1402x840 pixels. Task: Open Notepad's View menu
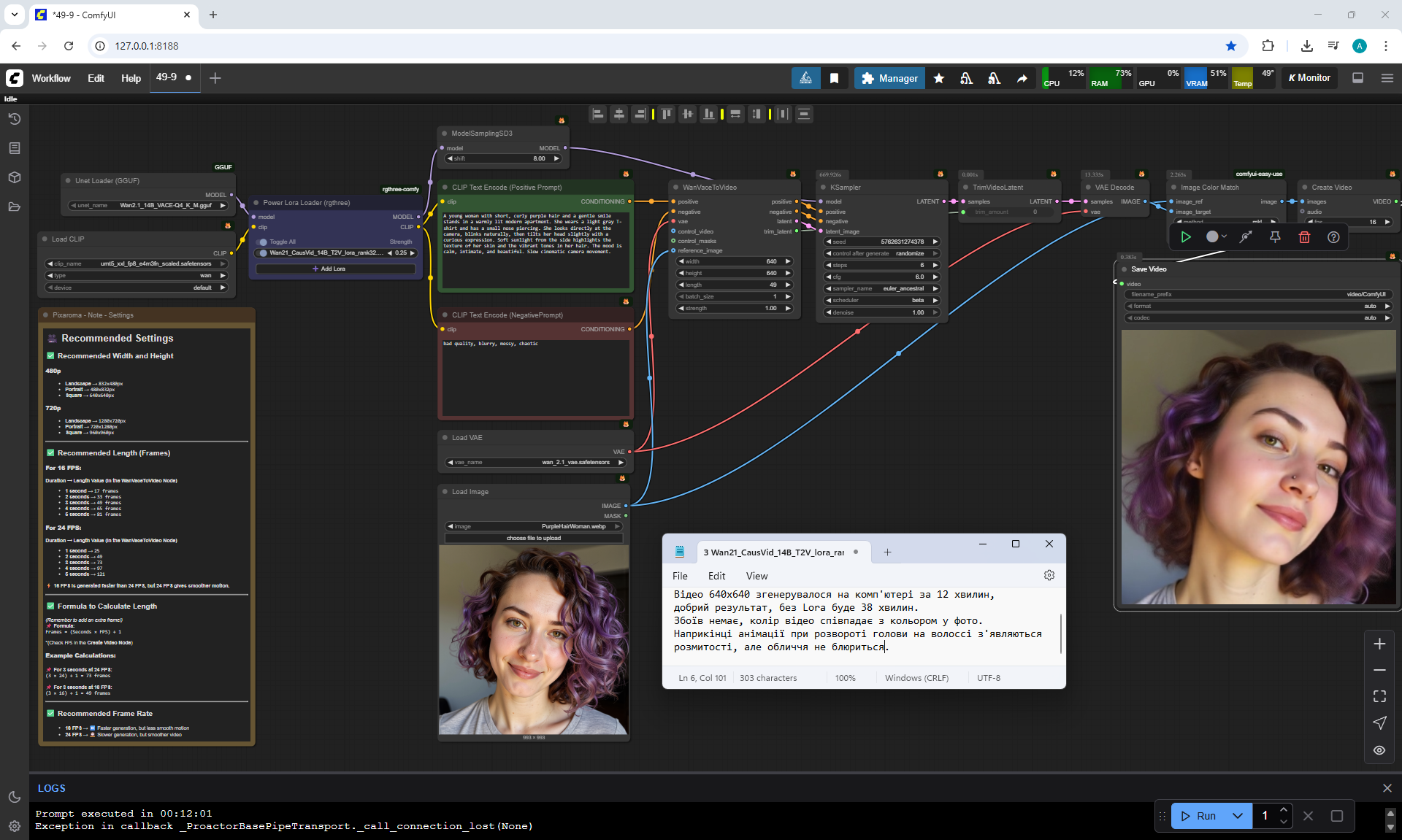(x=756, y=576)
